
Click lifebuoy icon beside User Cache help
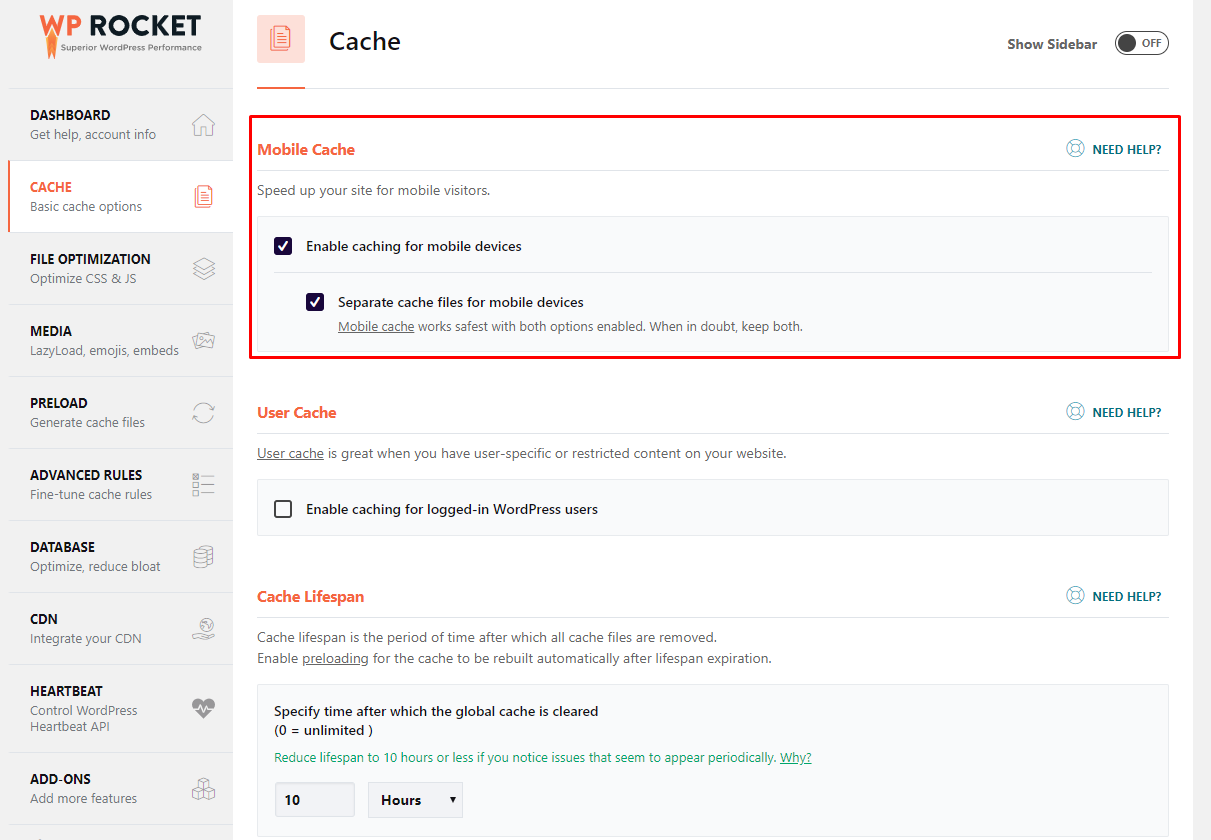[1075, 412]
